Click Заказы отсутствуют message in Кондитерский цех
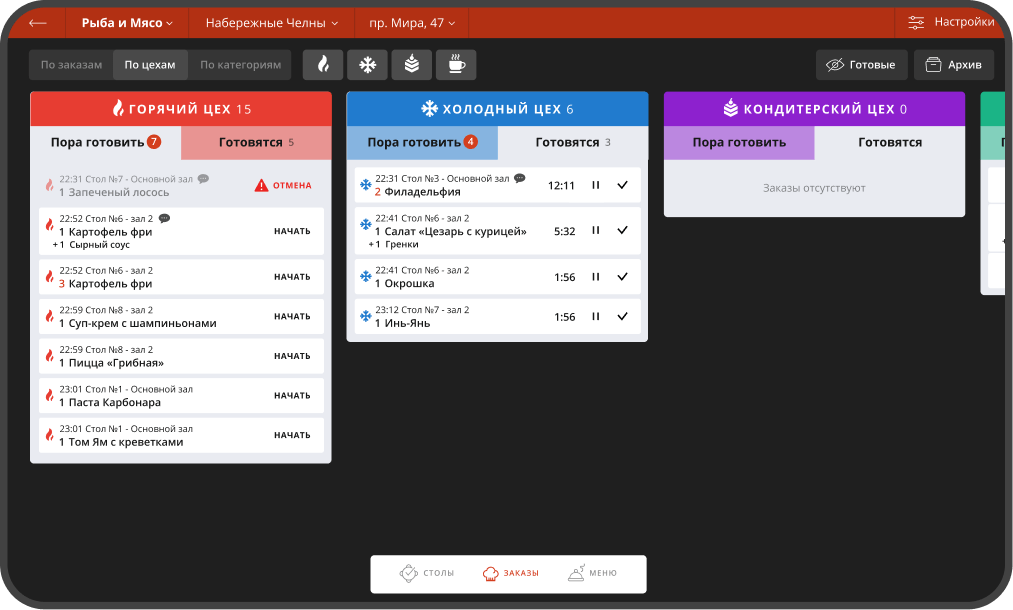This screenshot has width=1013, height=610. 814,188
